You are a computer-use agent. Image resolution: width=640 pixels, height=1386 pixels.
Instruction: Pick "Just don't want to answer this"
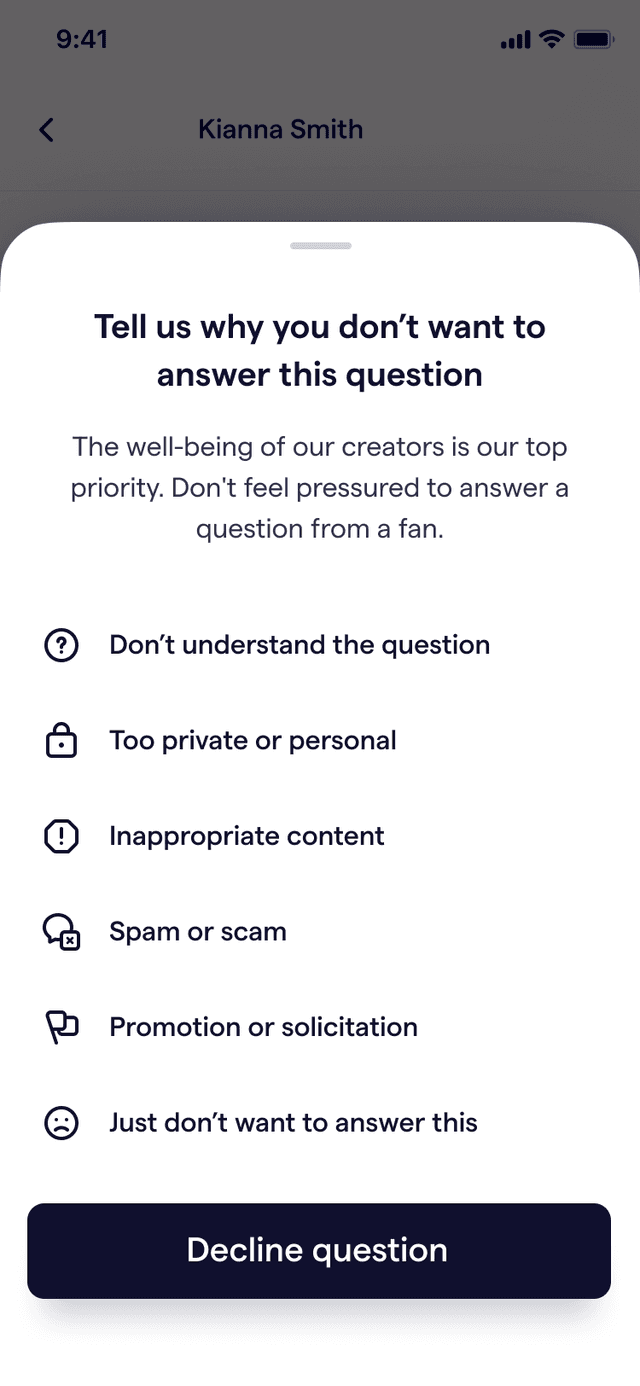tap(320, 1123)
